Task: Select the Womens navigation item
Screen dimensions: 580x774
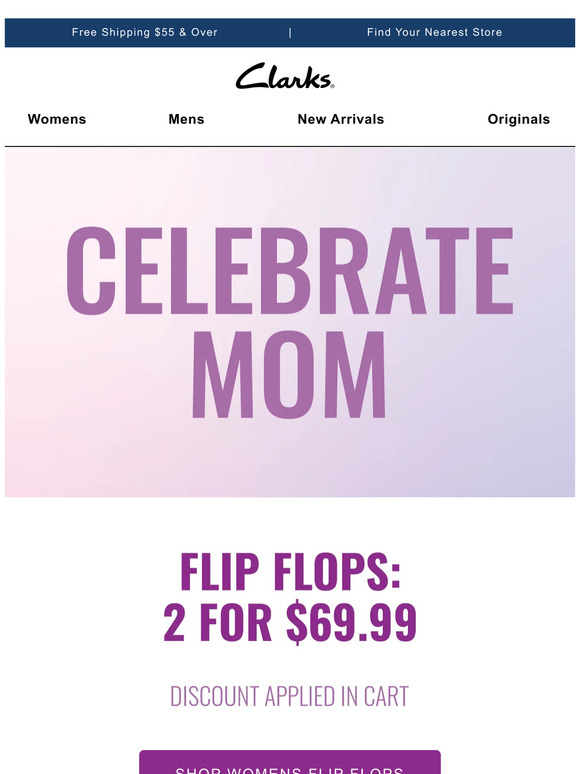Action: 57,119
